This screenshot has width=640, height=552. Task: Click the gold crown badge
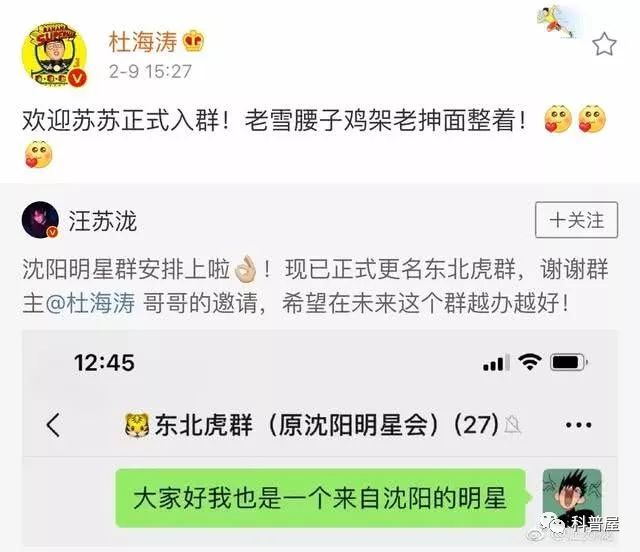pyautogui.click(x=193, y=41)
